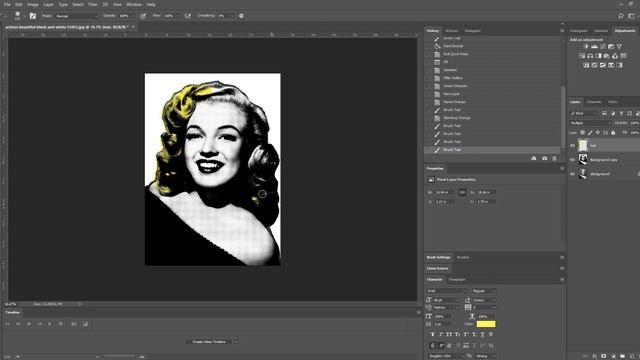Image resolution: width=640 pixels, height=360 pixels.
Task: Open the Create Video Timeline arrow dropdown
Action: point(236,342)
